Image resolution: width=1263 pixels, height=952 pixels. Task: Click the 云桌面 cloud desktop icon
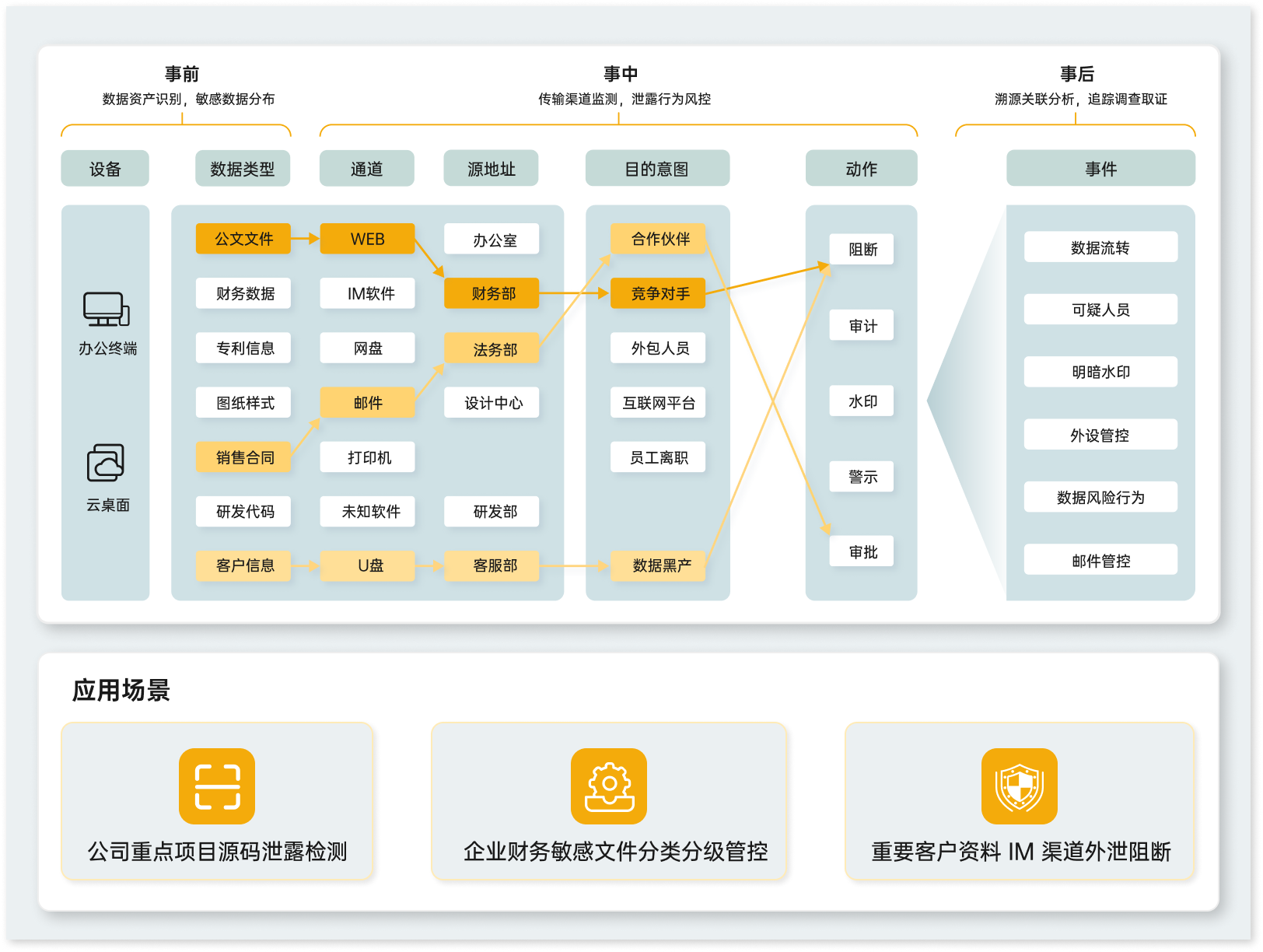[106, 463]
